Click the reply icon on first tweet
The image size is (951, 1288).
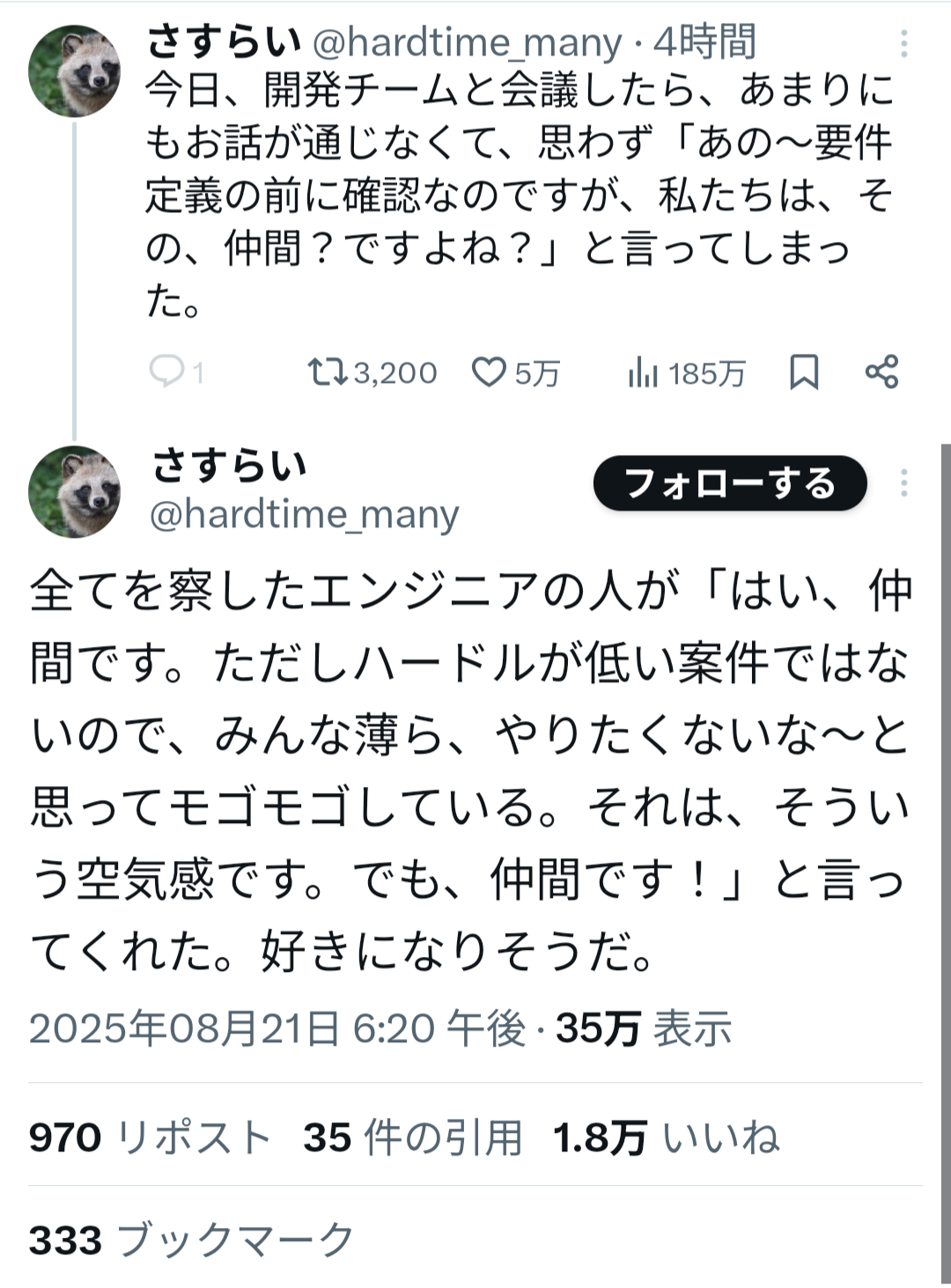(166, 372)
